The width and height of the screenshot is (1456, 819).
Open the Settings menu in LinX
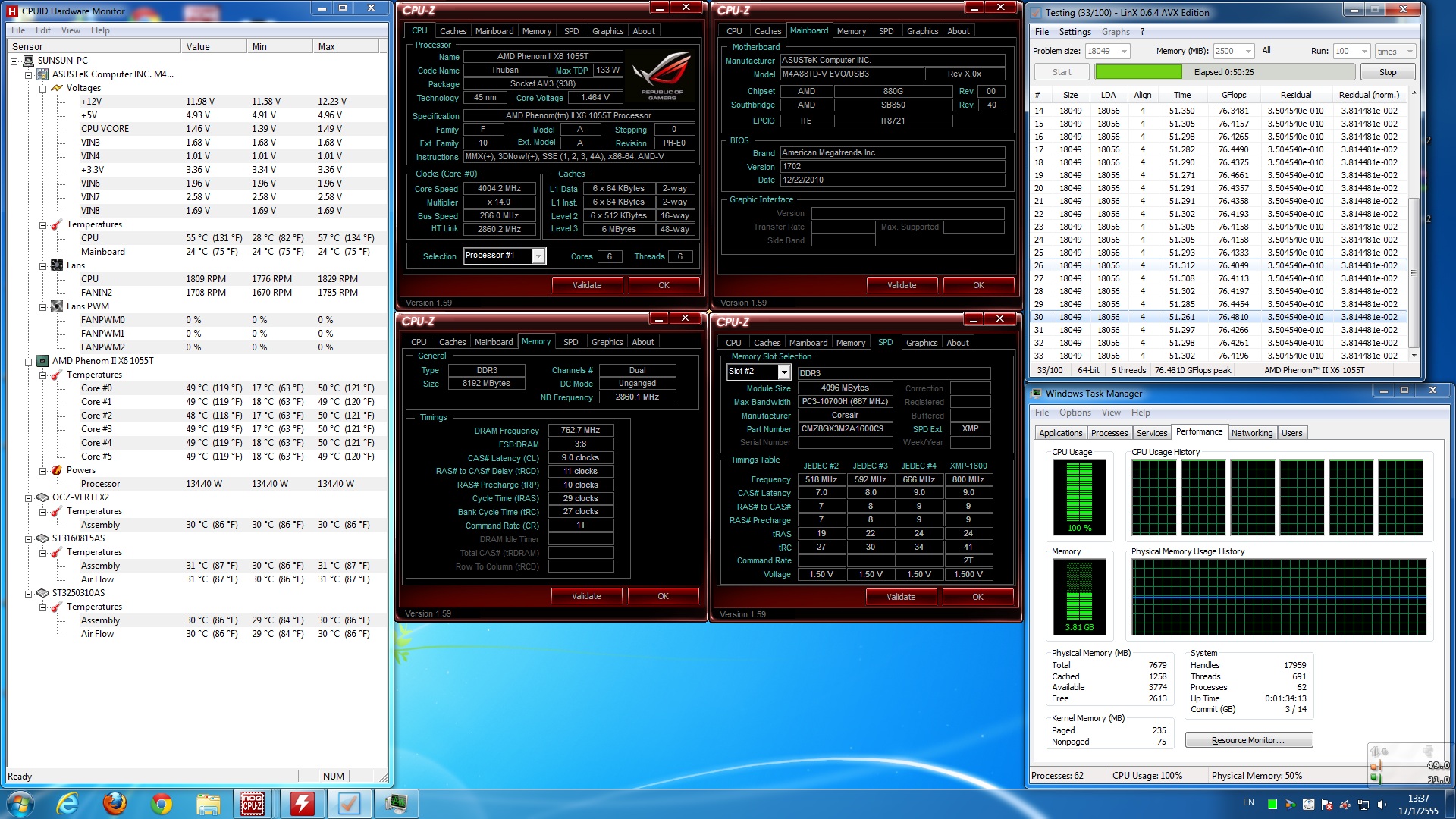click(x=1075, y=32)
